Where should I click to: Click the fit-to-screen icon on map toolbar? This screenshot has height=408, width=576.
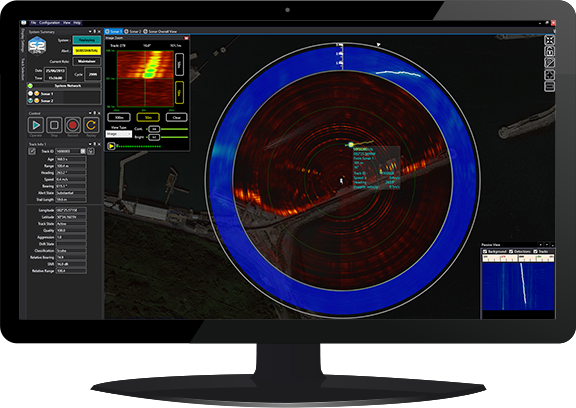click(x=549, y=40)
